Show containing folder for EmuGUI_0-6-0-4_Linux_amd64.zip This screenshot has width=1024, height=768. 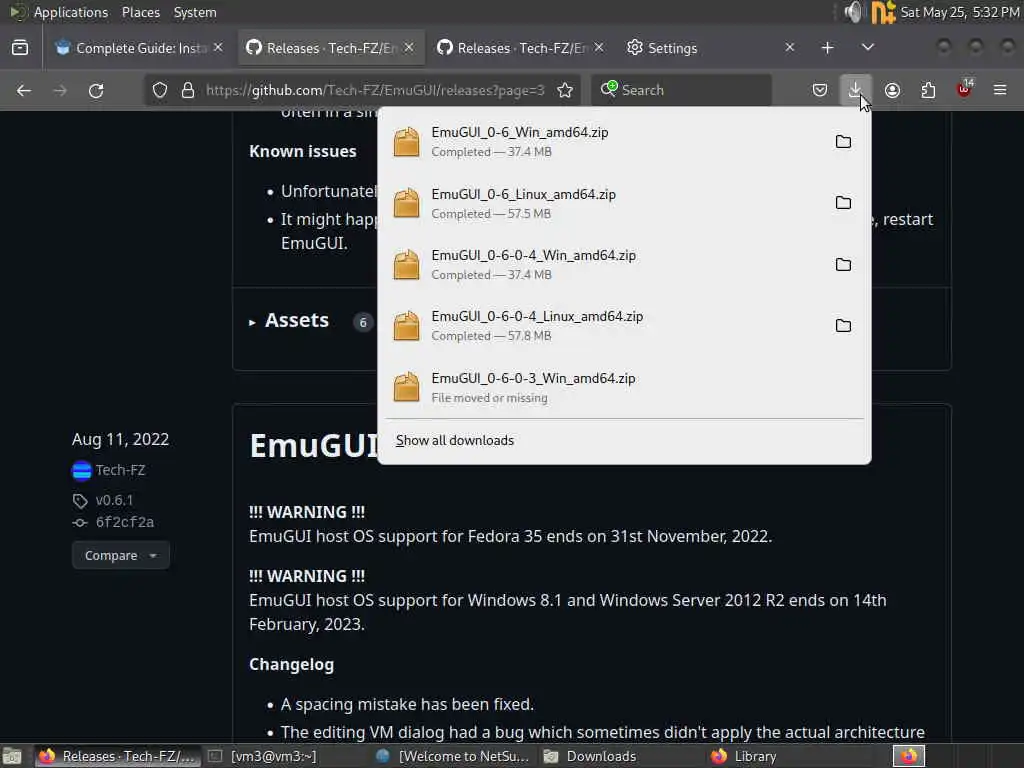(x=843, y=326)
